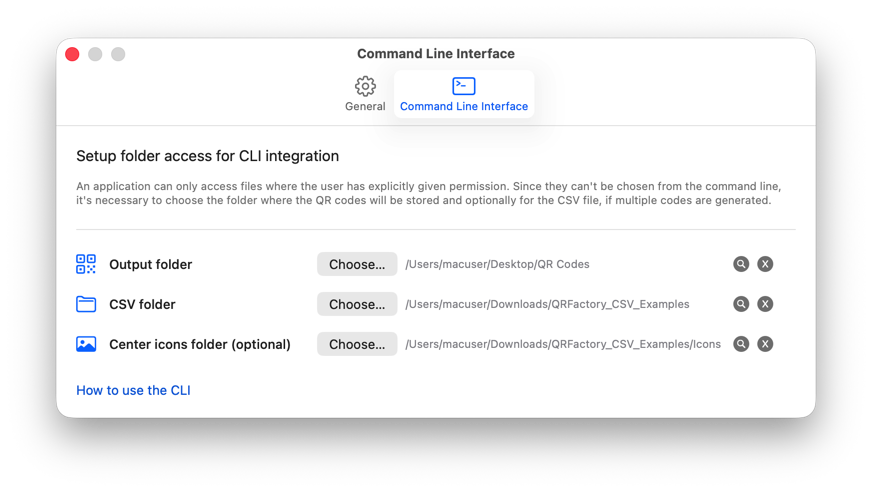Clear the Output folder path
The height and width of the screenshot is (492, 872).
(x=765, y=264)
